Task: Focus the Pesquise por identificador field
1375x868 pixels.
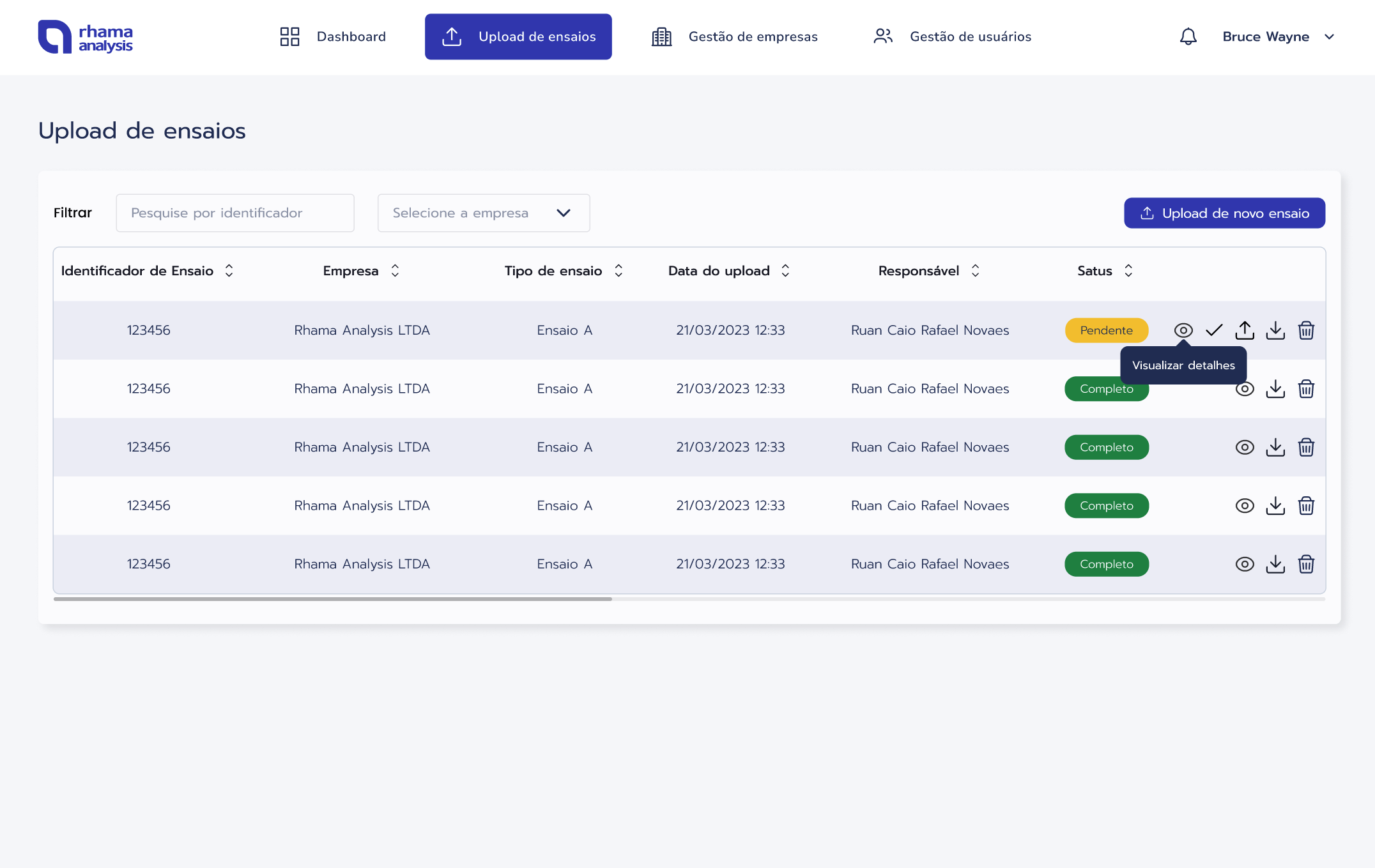Action: pyautogui.click(x=235, y=213)
